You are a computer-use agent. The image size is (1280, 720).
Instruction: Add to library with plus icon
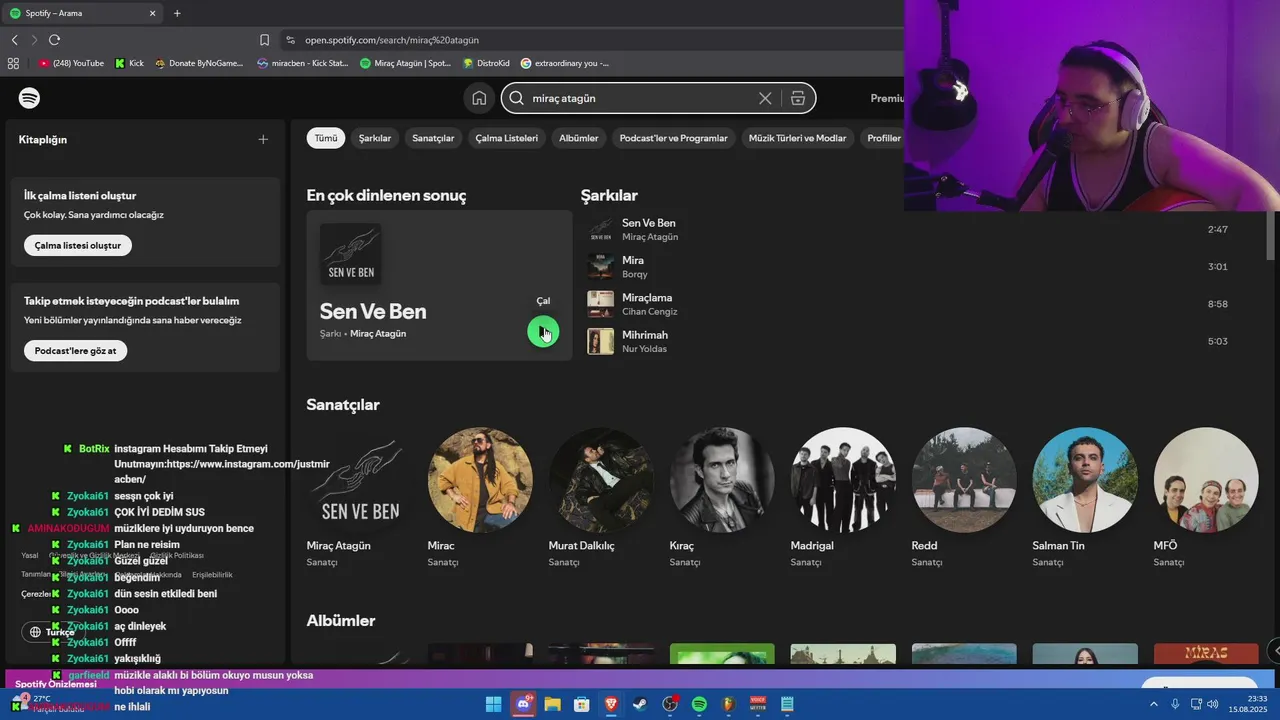(x=263, y=139)
